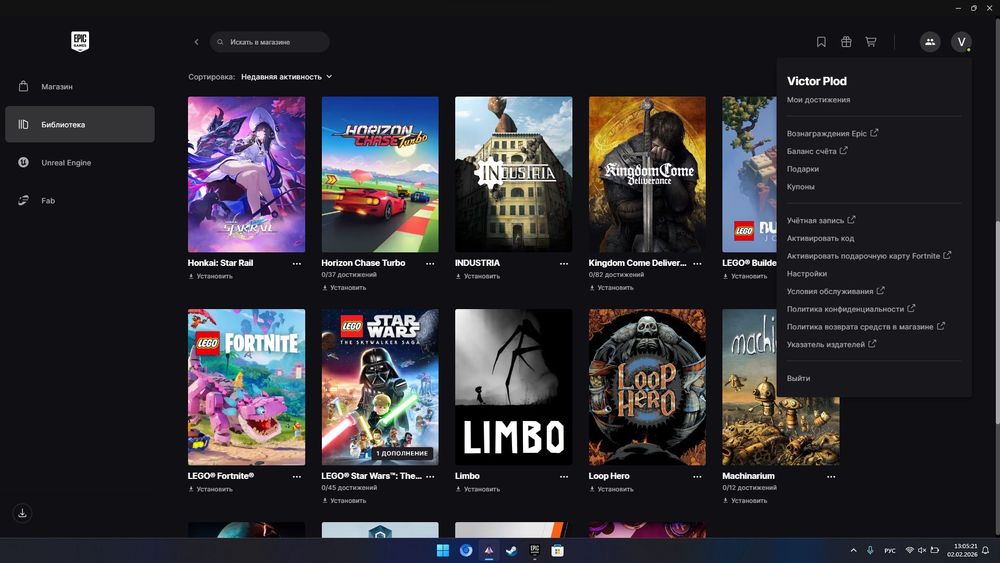Open the shopping cart icon
This screenshot has height=563, width=1000.
[x=871, y=42]
